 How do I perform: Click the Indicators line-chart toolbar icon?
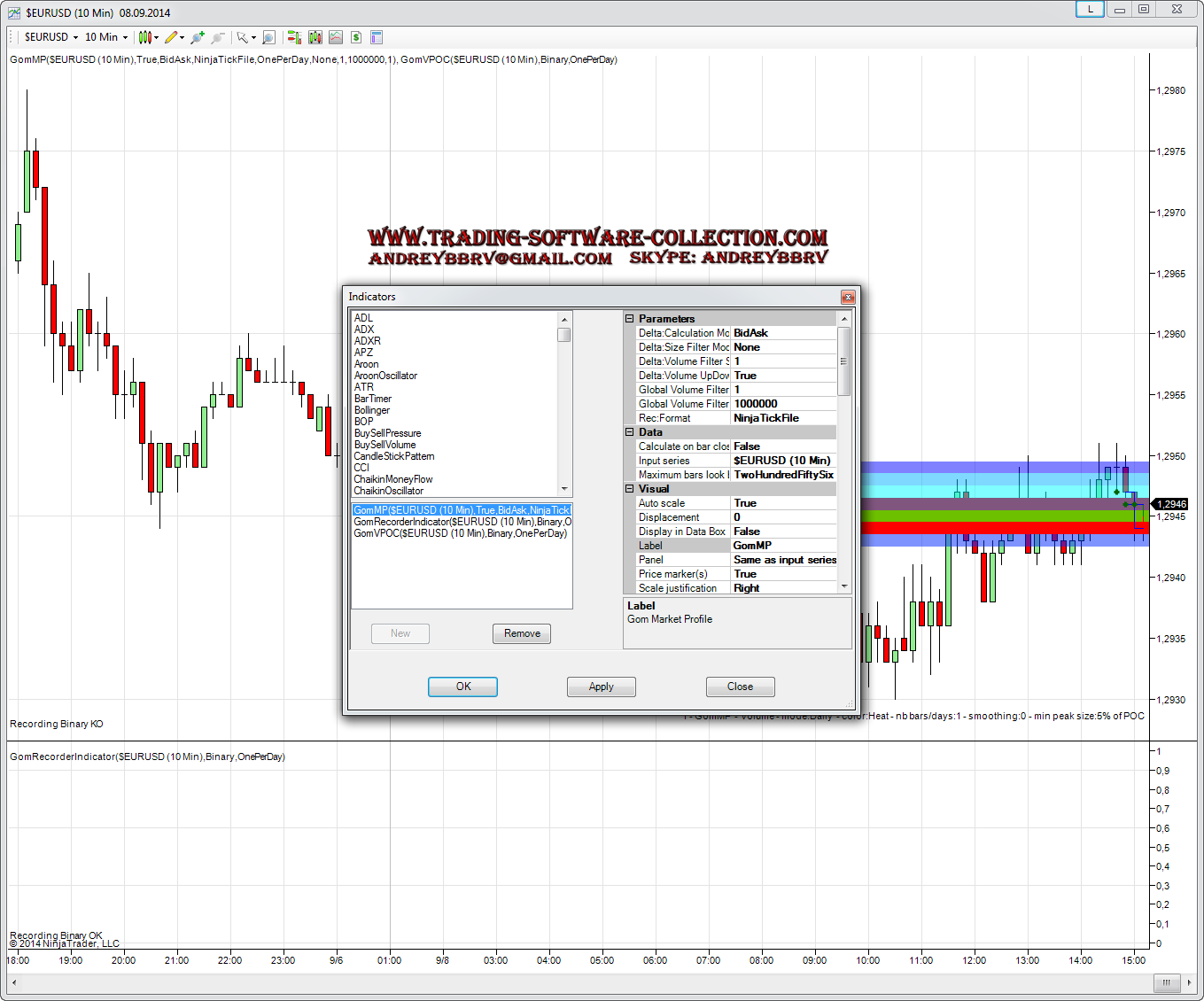336,37
